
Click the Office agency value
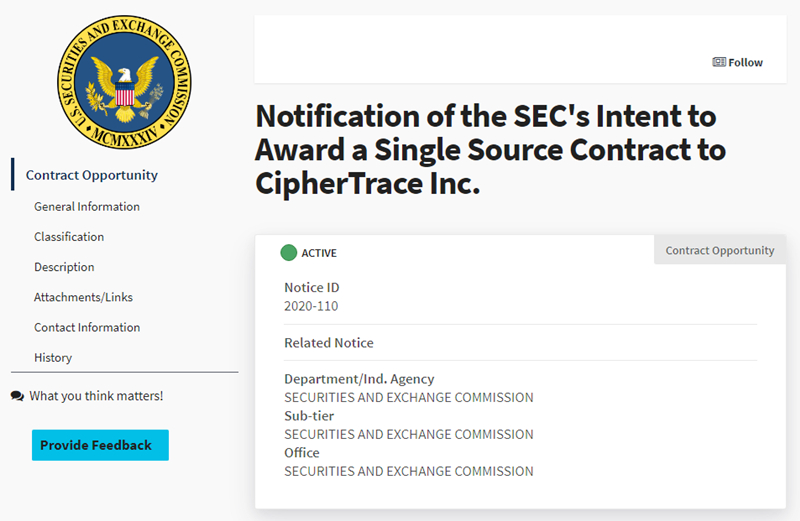[x=408, y=471]
